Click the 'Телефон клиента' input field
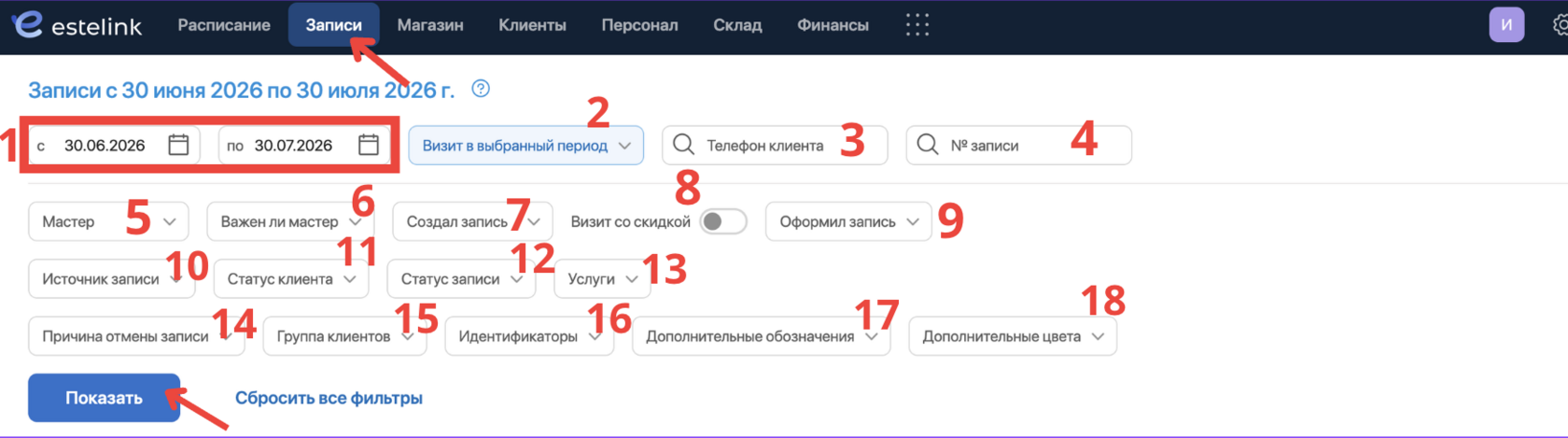The width and height of the screenshot is (1568, 438). [775, 146]
